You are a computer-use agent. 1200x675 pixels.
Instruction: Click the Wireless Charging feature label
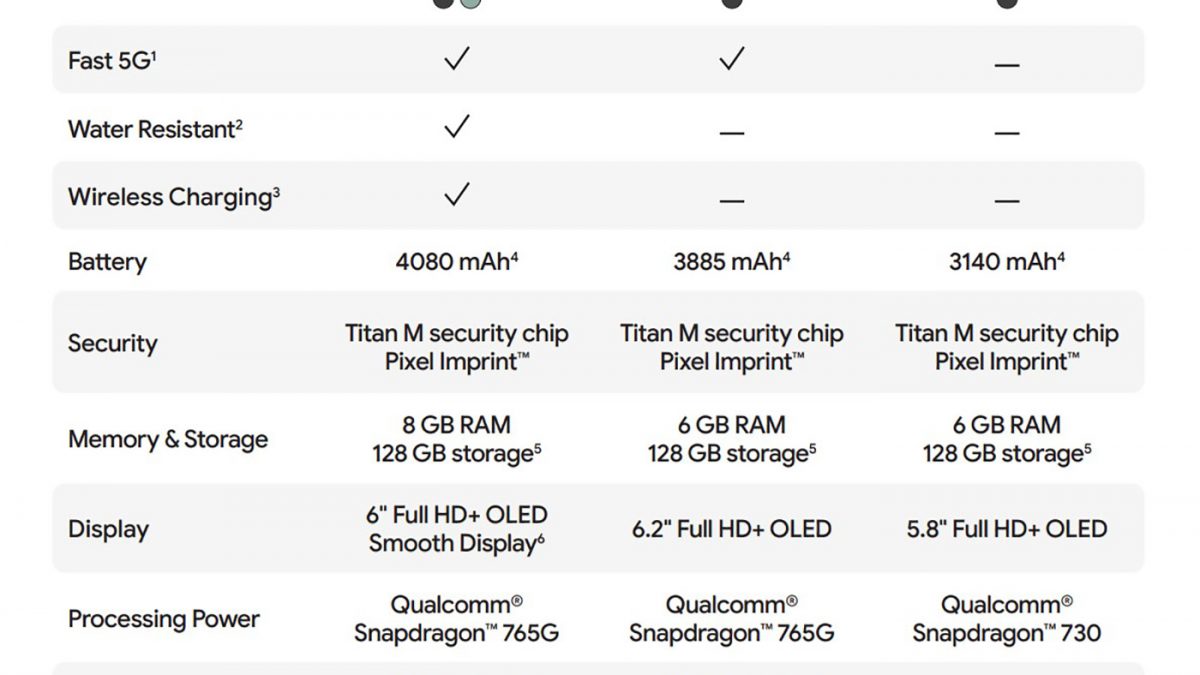tap(173, 197)
